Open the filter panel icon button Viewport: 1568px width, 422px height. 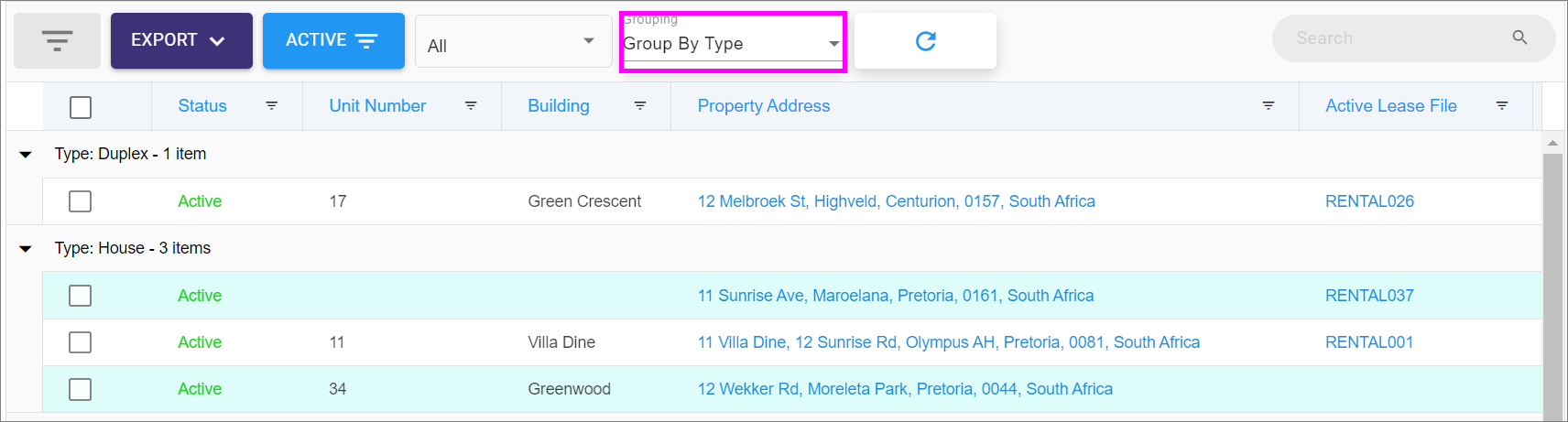[x=57, y=40]
